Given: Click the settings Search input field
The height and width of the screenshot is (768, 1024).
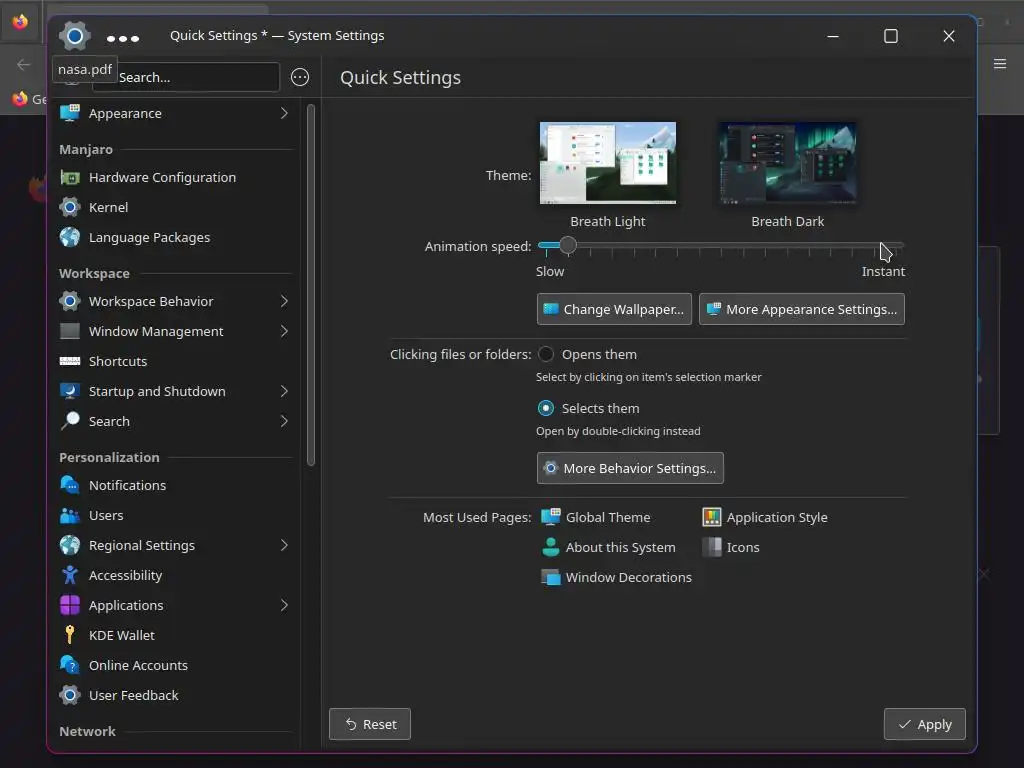Looking at the screenshot, I should [x=186, y=77].
